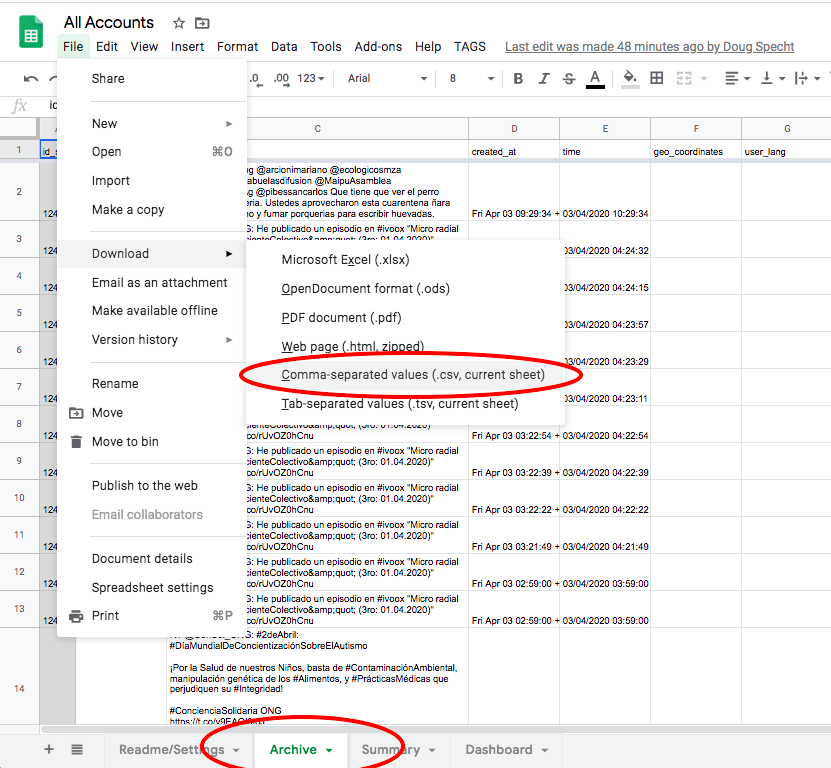Choose Move to bin
Viewport: 831px width, 768px height.
(x=152, y=442)
